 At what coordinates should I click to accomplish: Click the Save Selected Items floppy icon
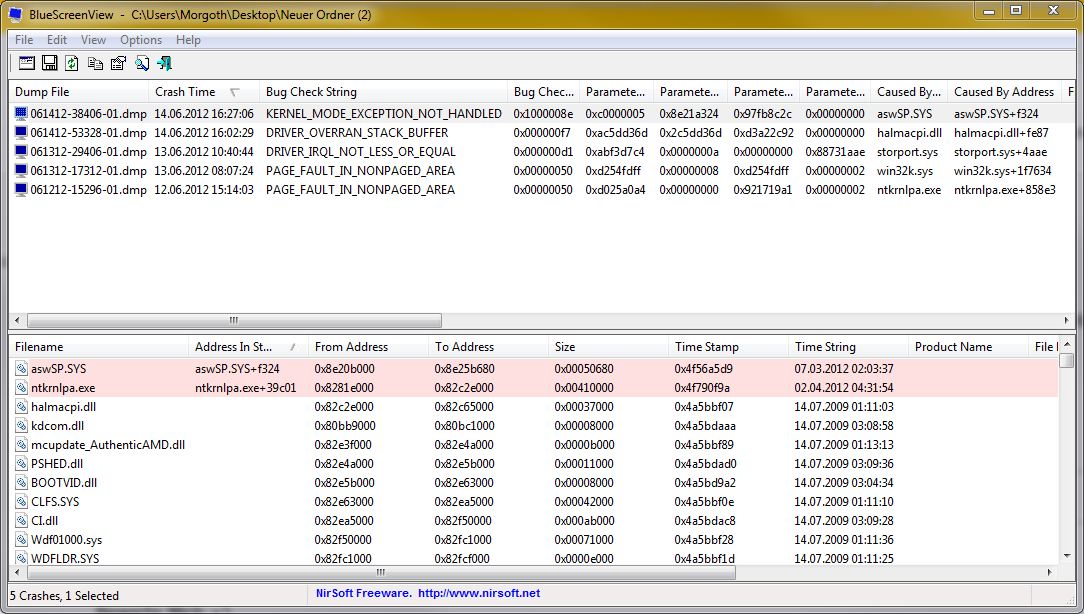[49, 64]
